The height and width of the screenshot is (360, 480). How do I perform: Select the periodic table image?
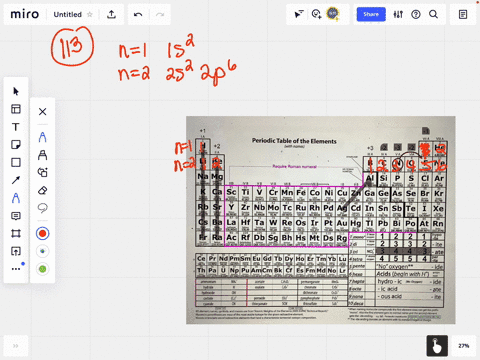[x=321, y=220]
